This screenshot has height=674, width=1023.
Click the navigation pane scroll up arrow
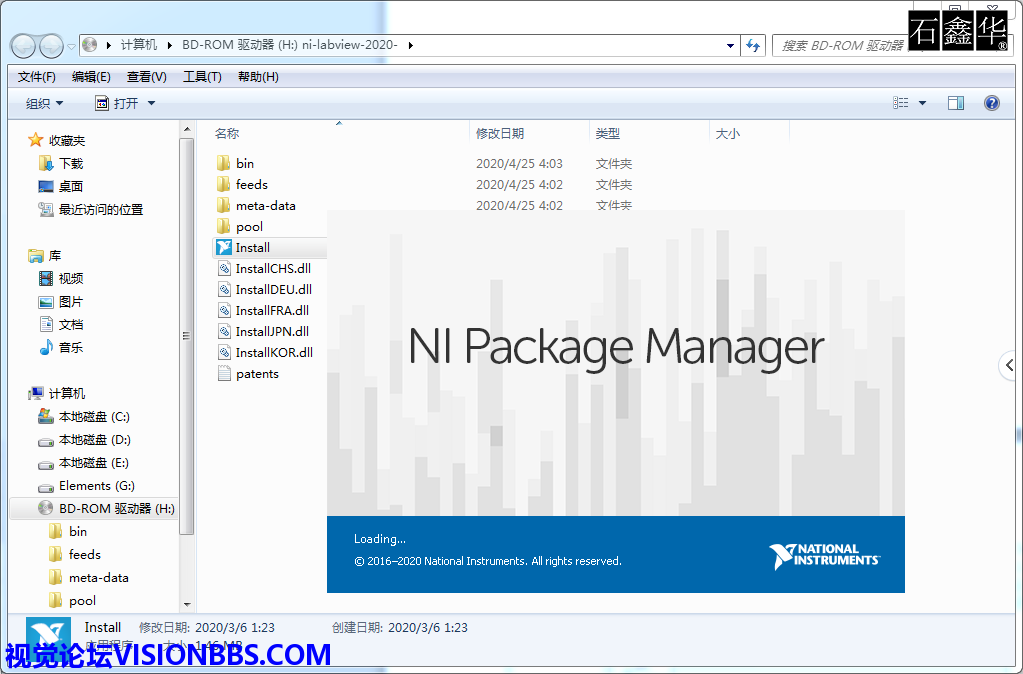187,130
